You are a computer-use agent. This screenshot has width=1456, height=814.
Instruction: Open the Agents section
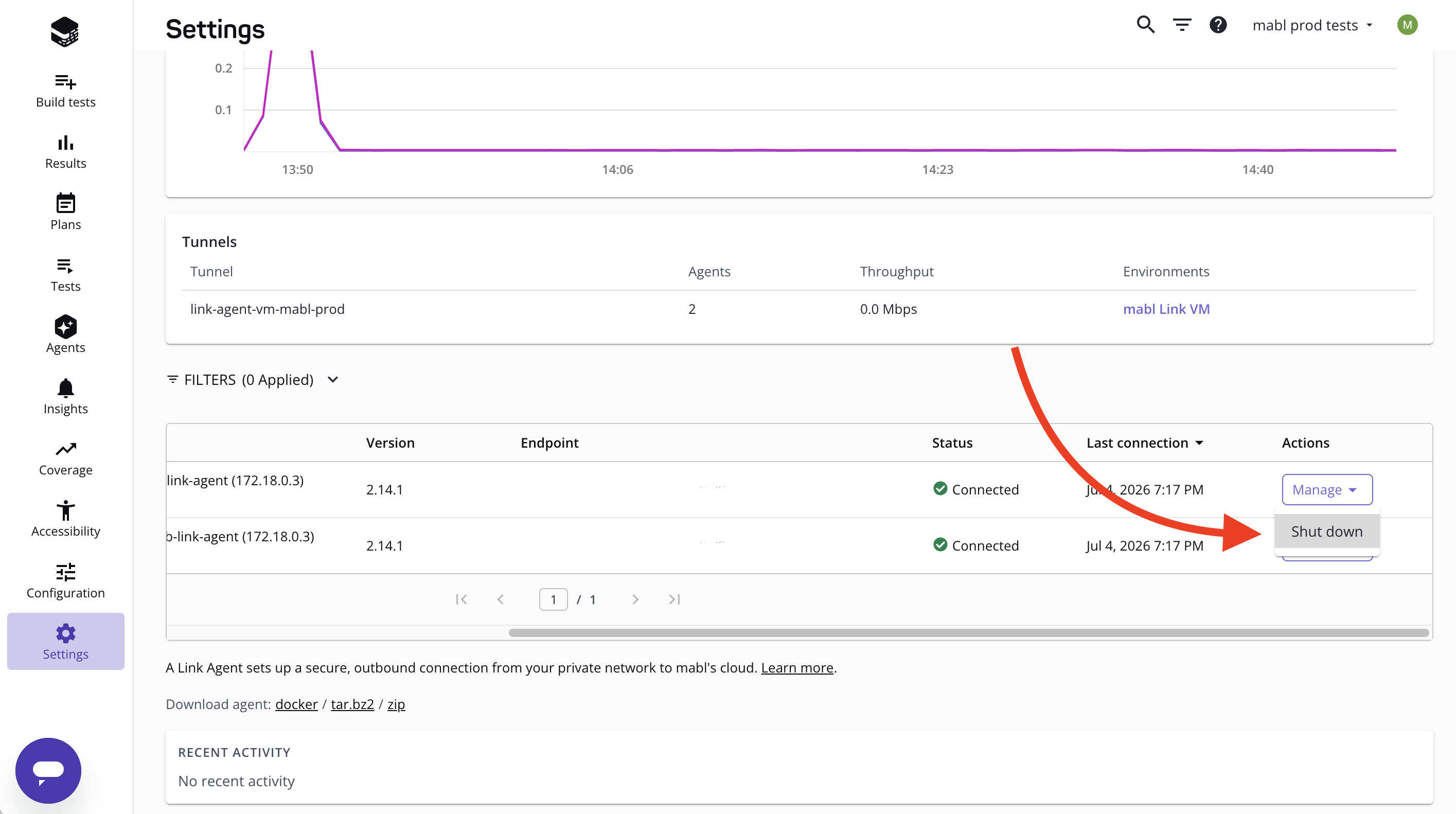pos(65,334)
